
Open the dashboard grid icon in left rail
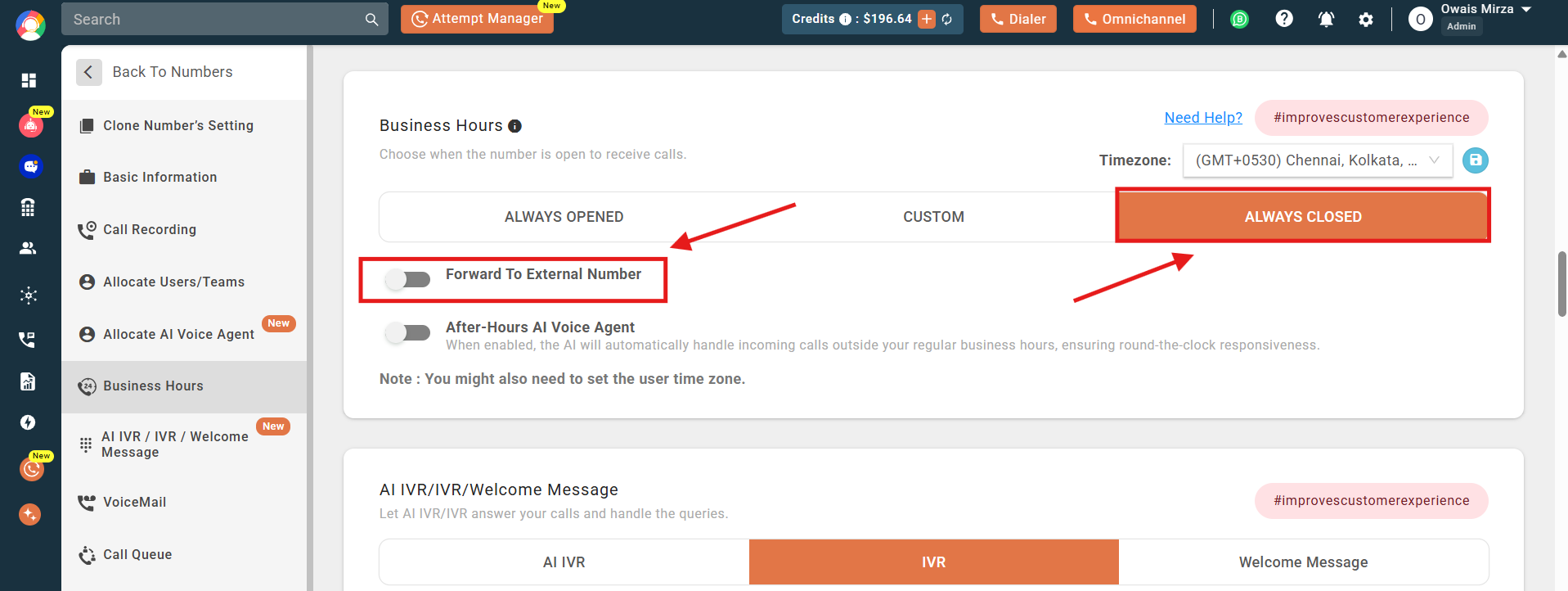29,79
